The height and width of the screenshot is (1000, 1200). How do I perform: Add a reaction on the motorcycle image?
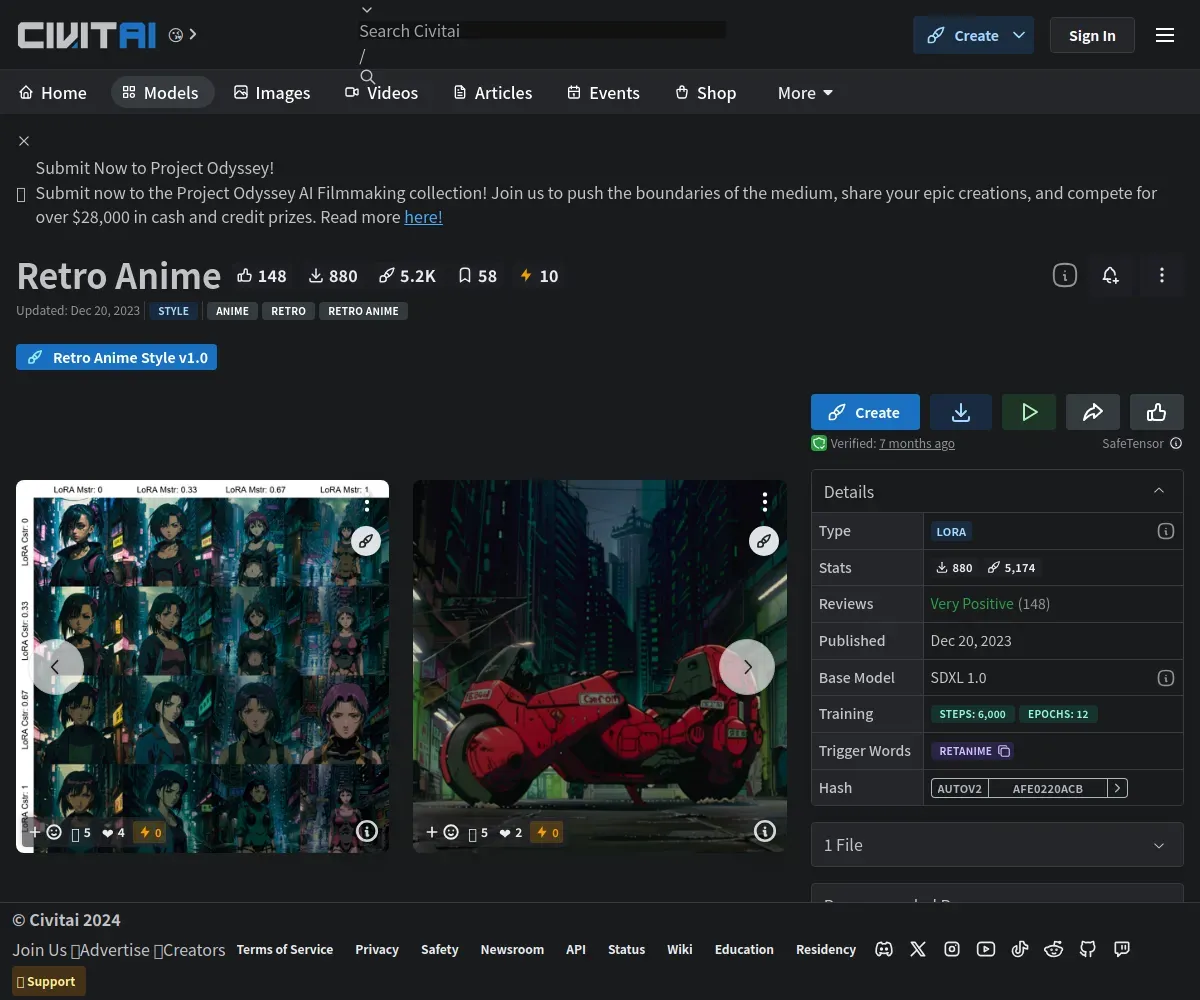tap(442, 832)
